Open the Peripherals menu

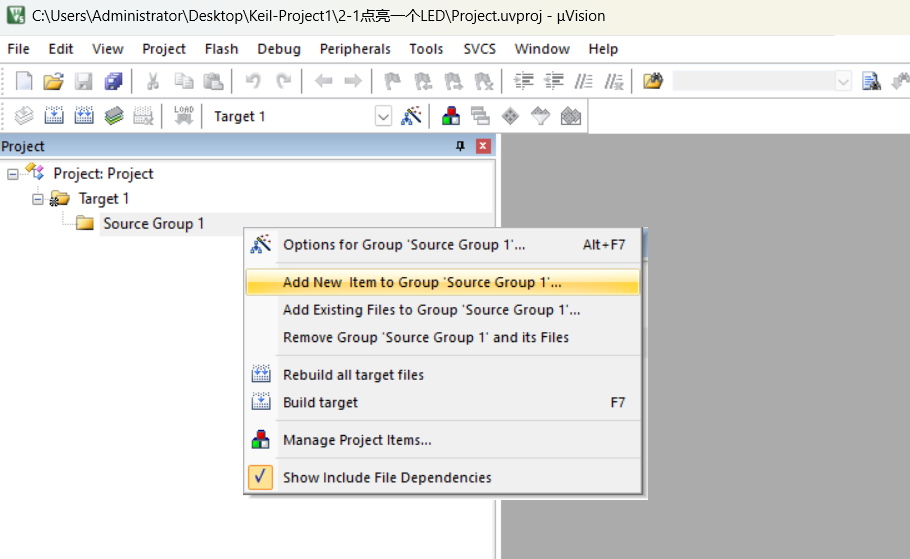(x=355, y=49)
